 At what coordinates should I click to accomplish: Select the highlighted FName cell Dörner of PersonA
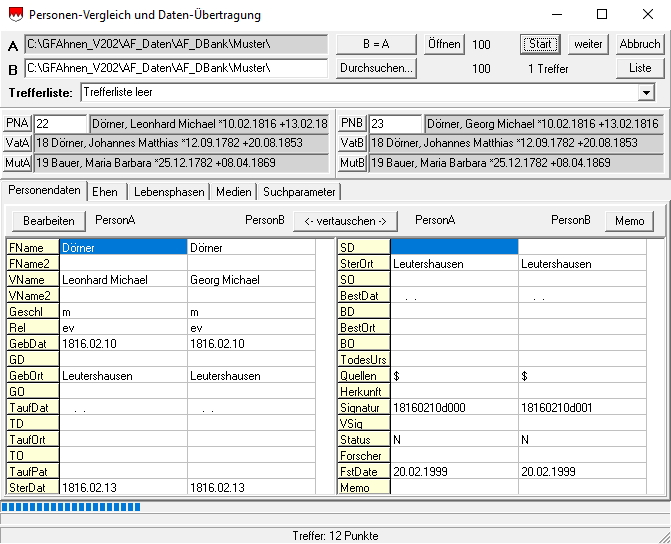pos(123,247)
